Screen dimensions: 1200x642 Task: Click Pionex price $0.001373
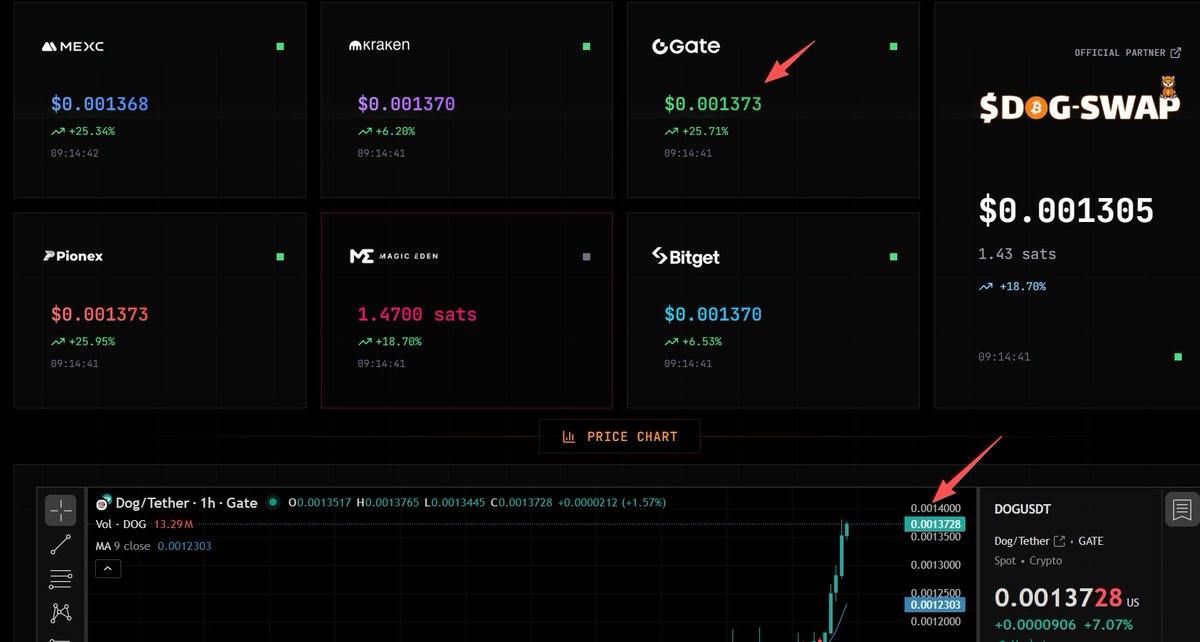(x=99, y=314)
